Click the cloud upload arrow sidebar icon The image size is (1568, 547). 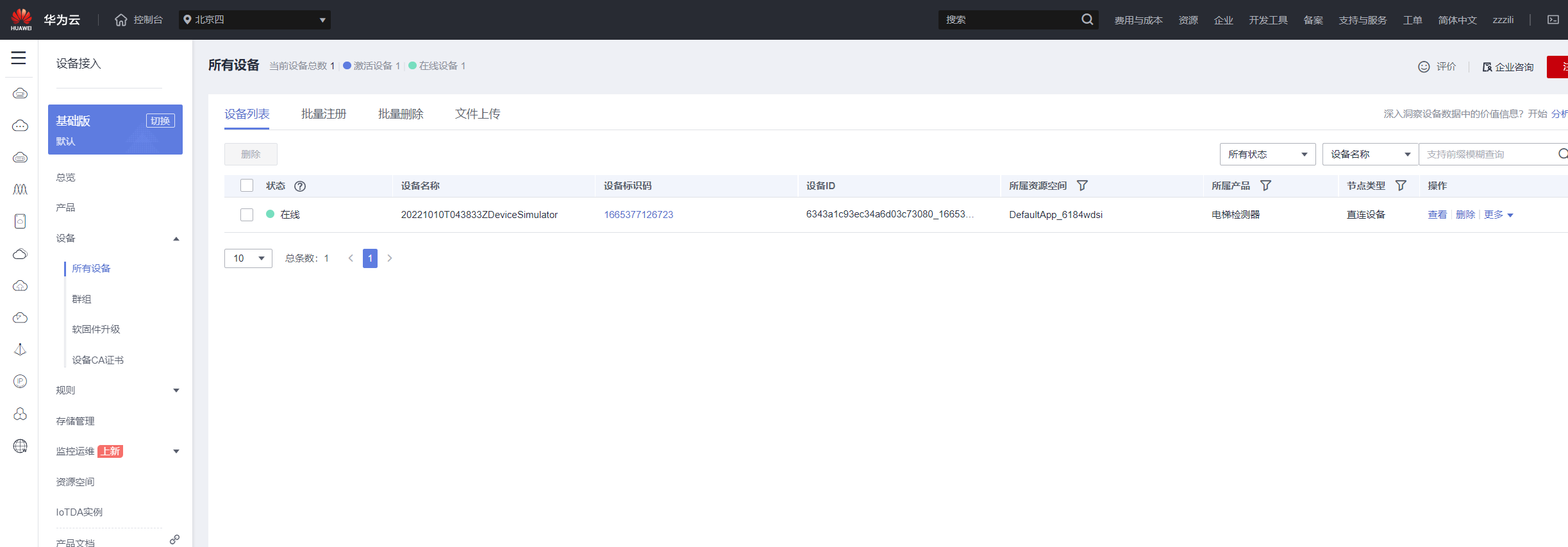point(20,286)
